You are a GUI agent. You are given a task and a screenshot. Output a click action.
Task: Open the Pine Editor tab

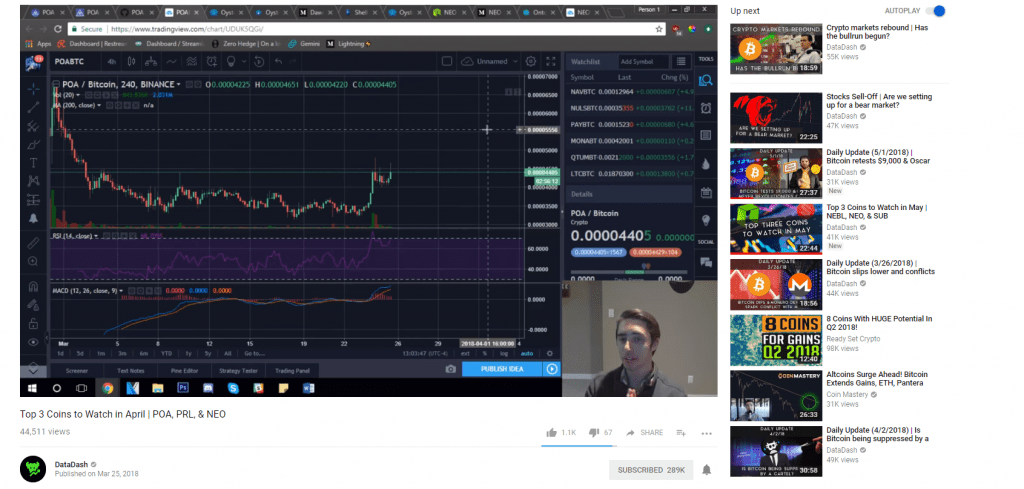184,370
